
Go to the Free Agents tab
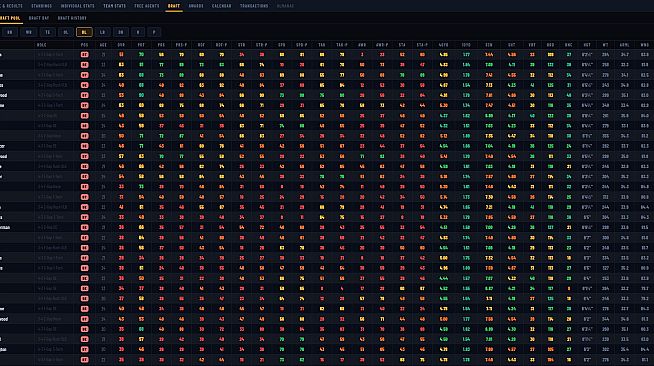[x=146, y=6]
